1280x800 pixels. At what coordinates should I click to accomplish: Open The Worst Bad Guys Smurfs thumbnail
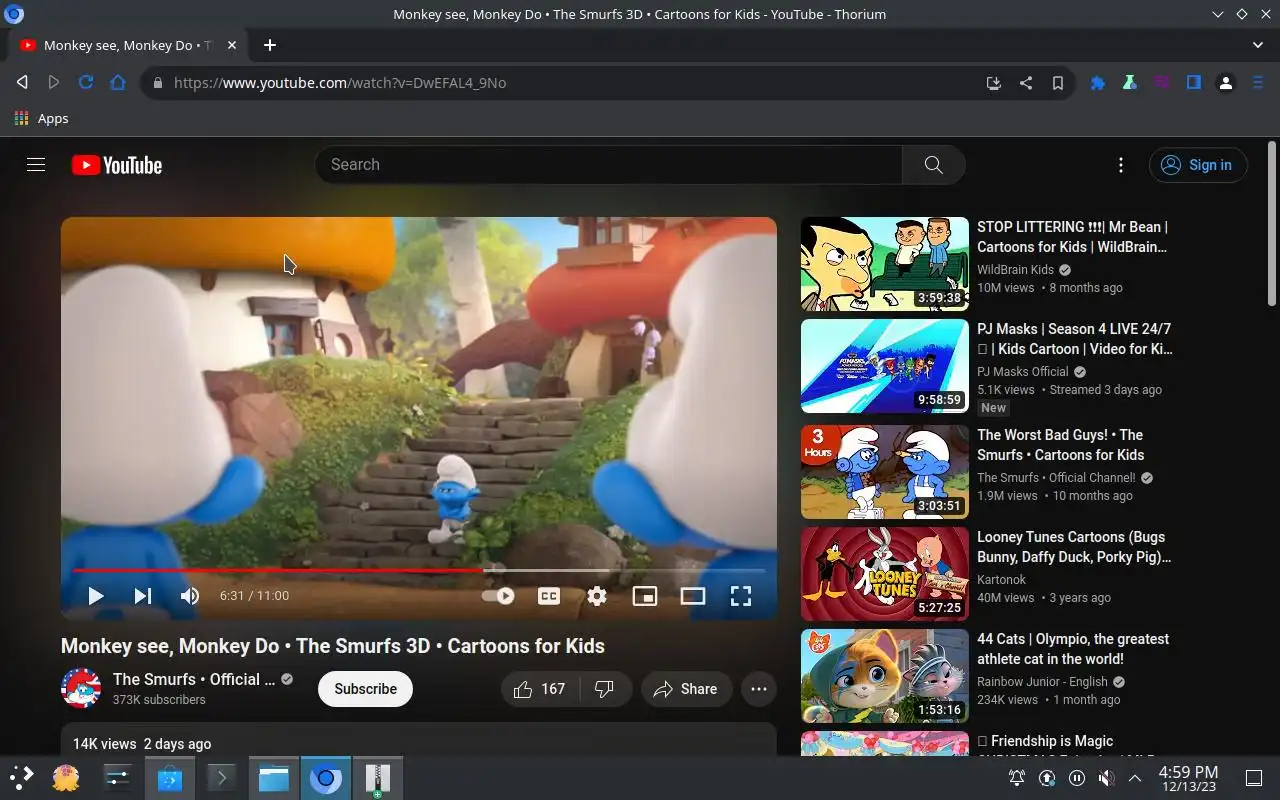(885, 472)
